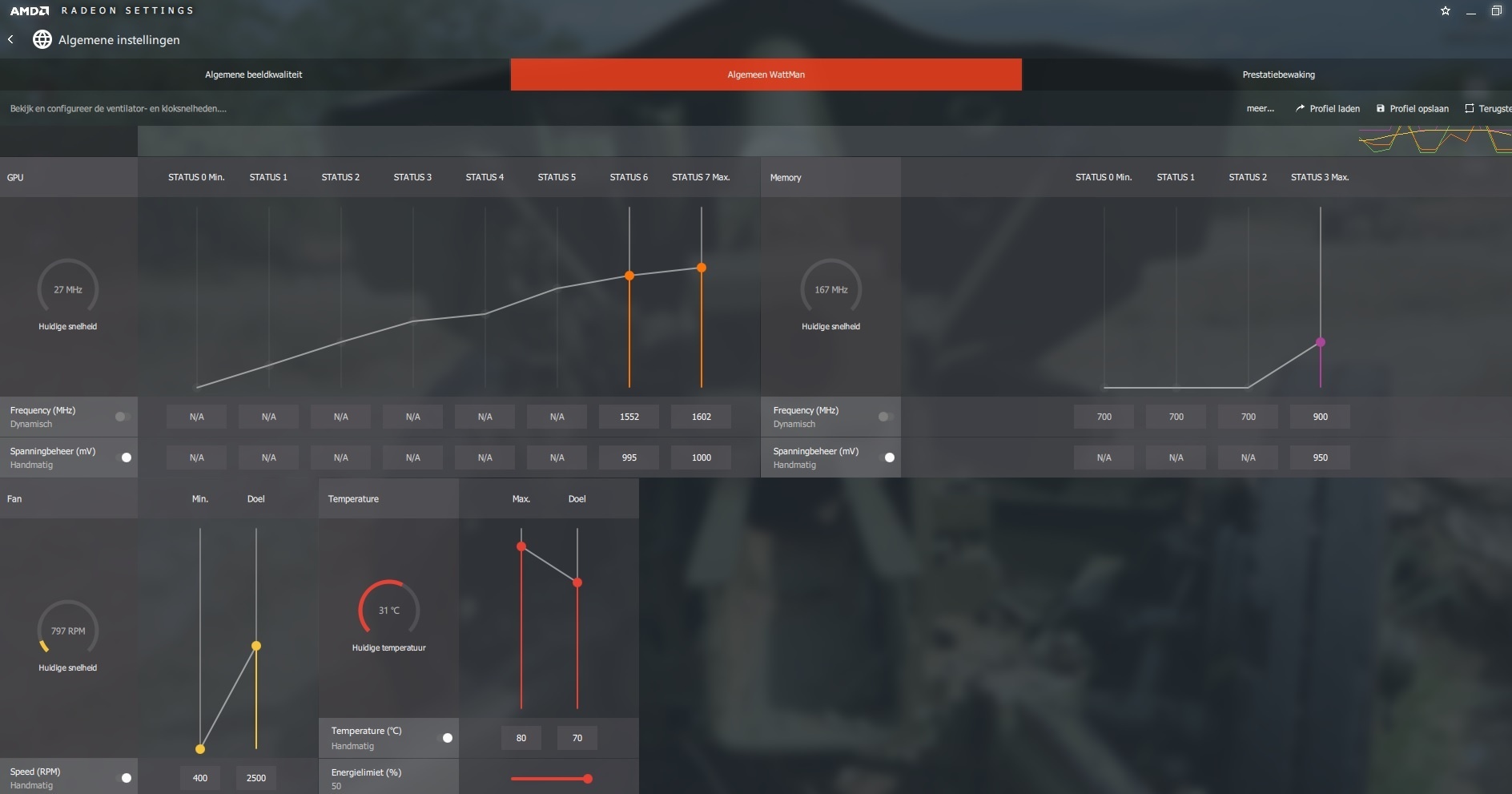Click the Energielimiet (%) label

pyautogui.click(x=366, y=772)
